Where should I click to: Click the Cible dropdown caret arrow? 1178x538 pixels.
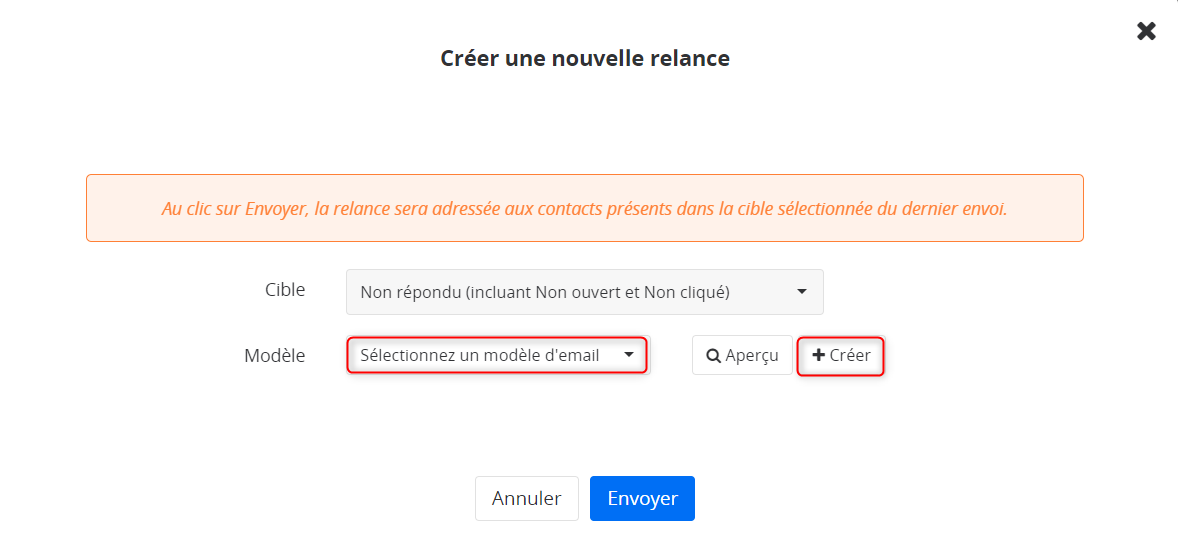pos(802,292)
